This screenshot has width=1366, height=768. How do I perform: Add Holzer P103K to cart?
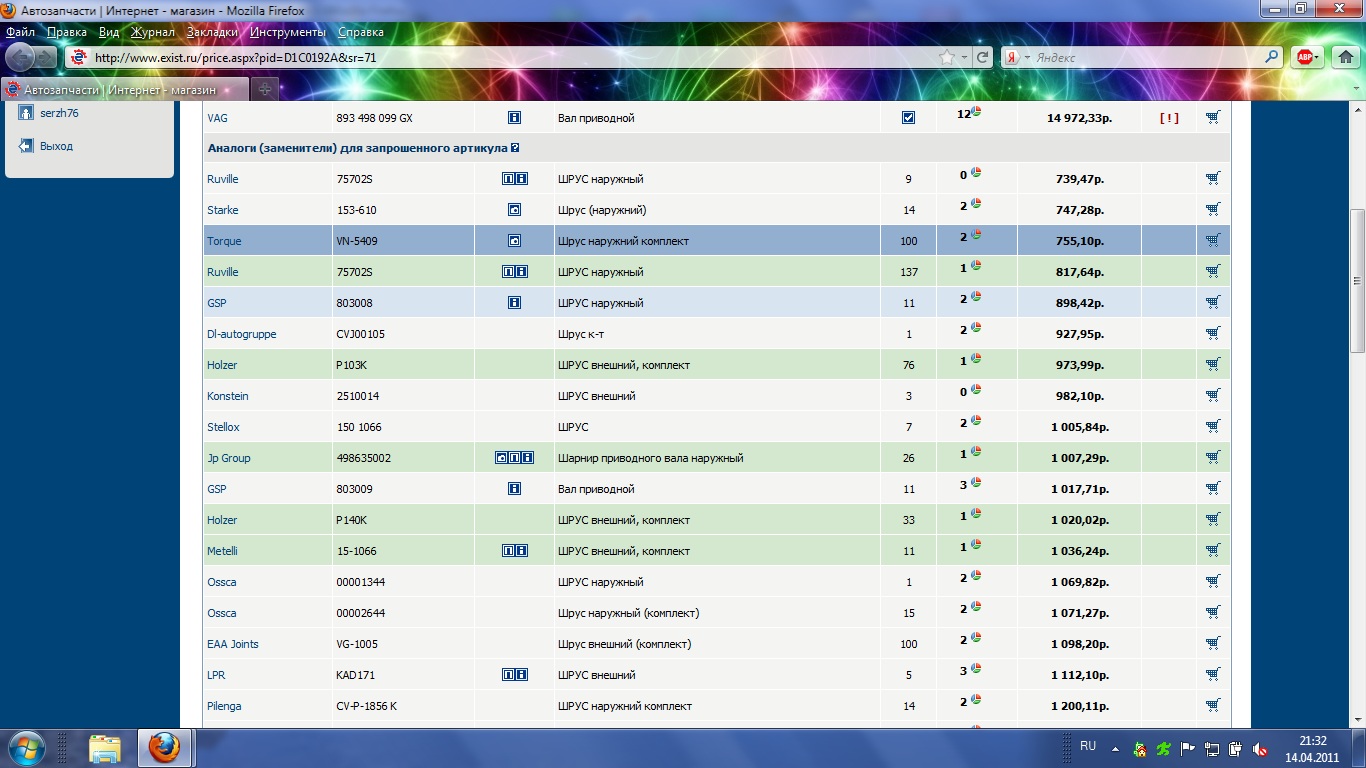[1213, 364]
